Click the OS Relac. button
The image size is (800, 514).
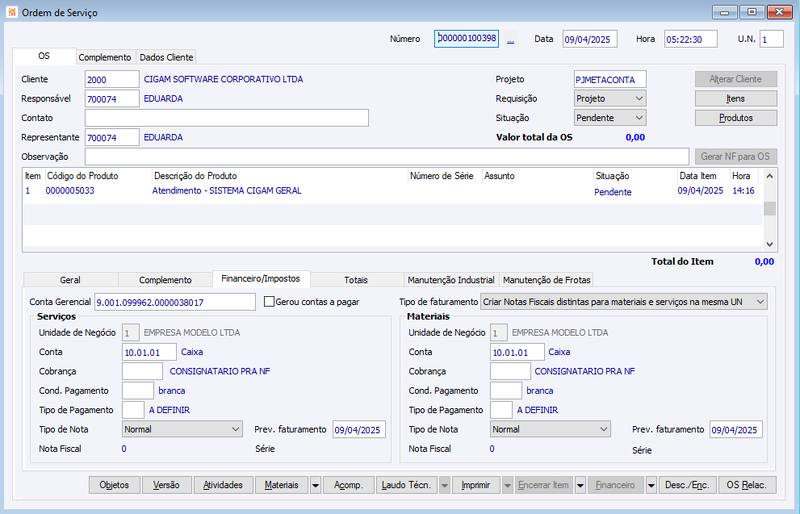(x=747, y=485)
